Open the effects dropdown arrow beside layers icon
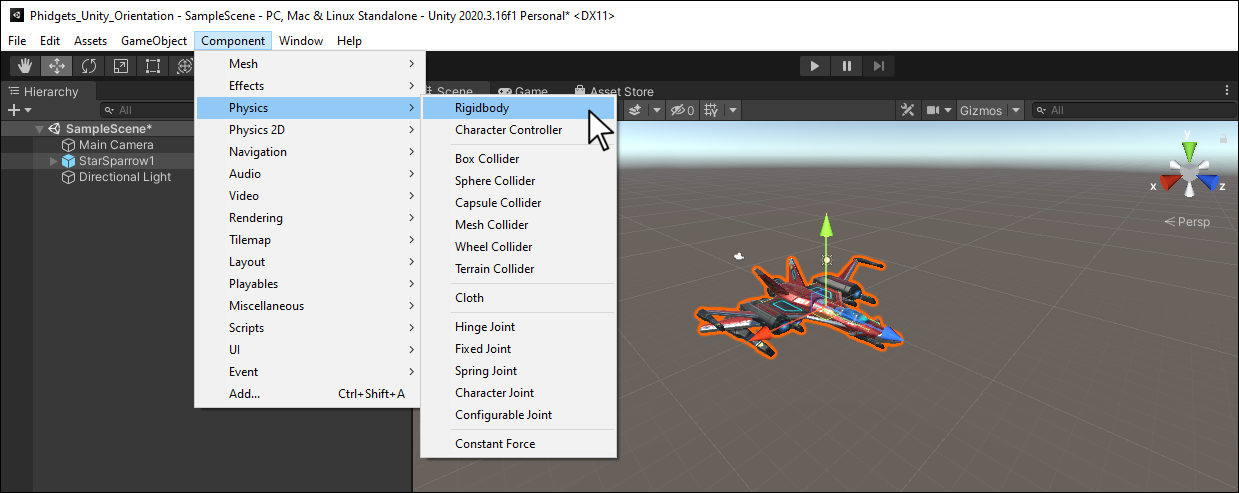The image size is (1239, 493). click(x=657, y=110)
